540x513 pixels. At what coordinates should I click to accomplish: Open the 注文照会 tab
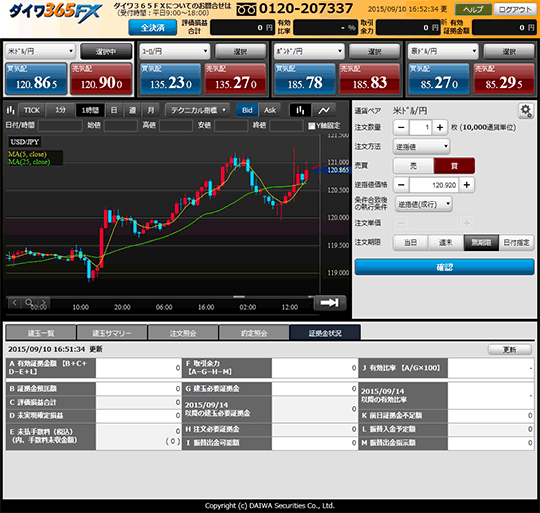[183, 333]
